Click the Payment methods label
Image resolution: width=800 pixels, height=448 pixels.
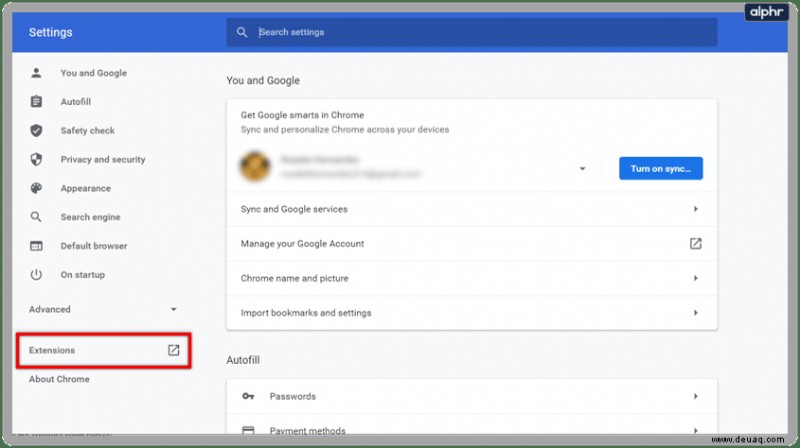308,431
